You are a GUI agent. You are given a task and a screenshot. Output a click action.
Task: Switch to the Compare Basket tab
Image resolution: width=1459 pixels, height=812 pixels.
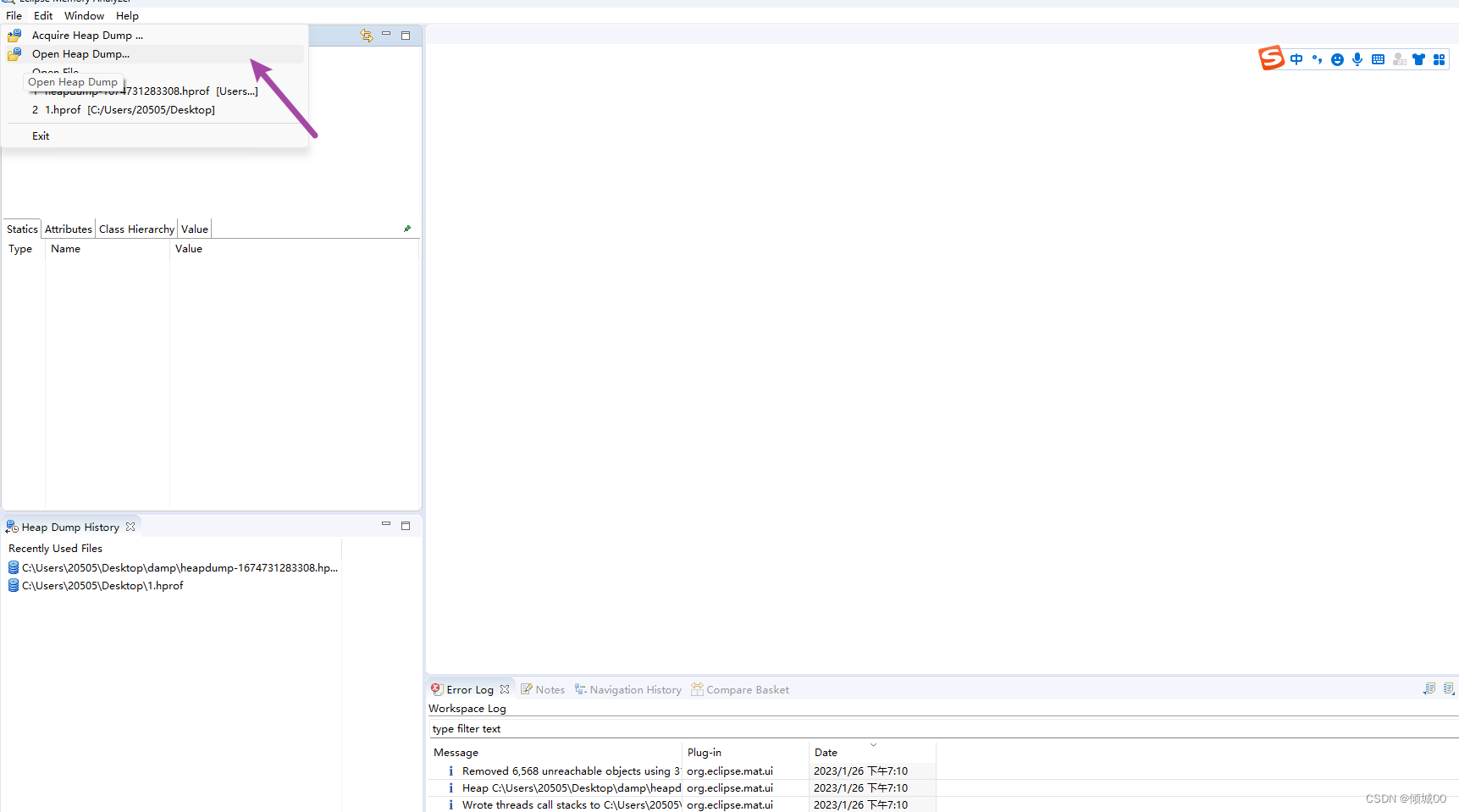[x=740, y=690]
